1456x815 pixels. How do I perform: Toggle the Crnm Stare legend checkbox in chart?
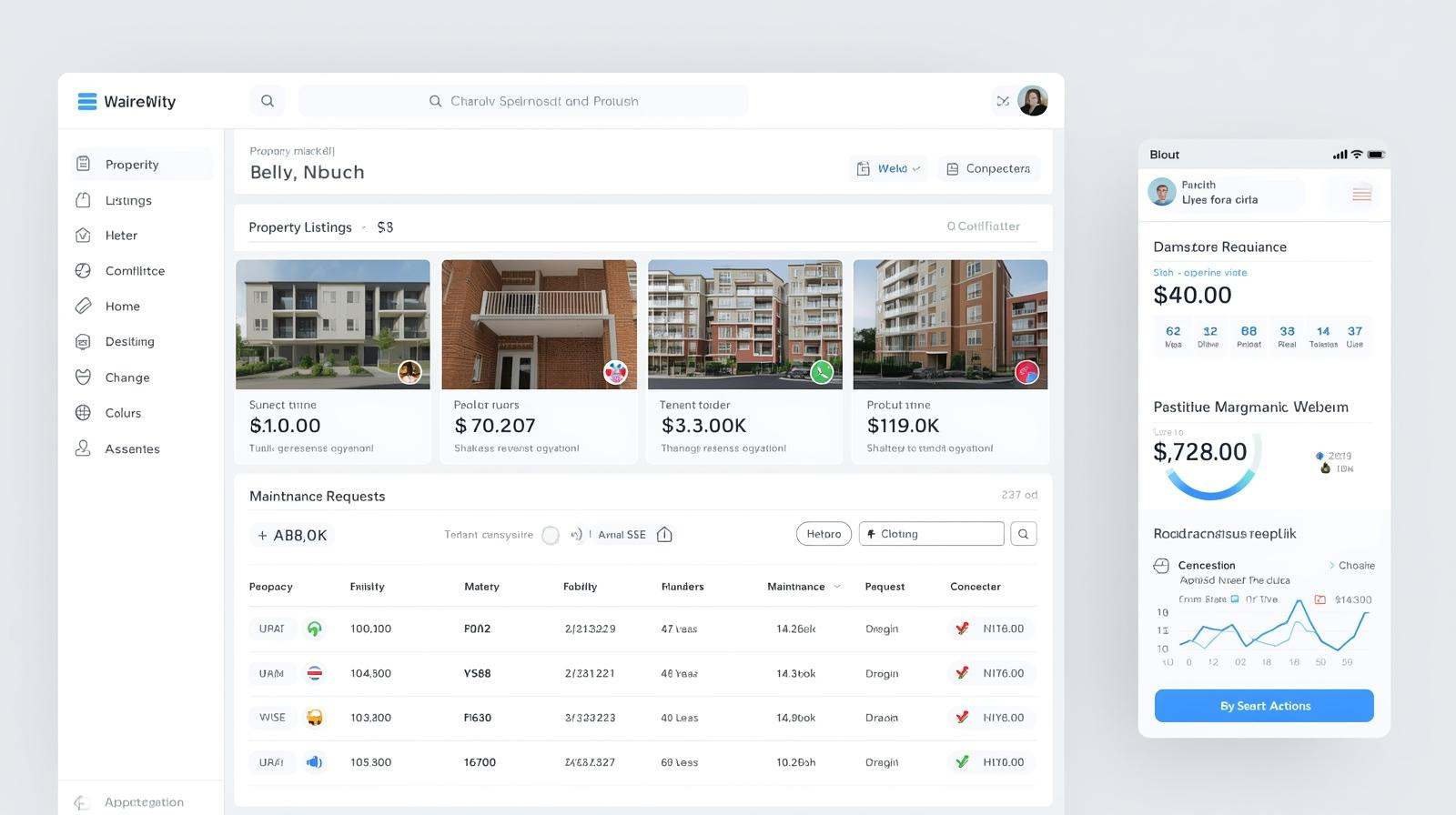click(x=1235, y=599)
